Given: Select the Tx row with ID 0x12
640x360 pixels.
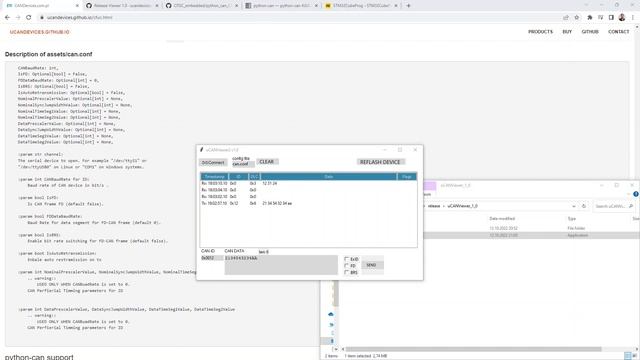Looking at the screenshot, I should coord(309,203).
